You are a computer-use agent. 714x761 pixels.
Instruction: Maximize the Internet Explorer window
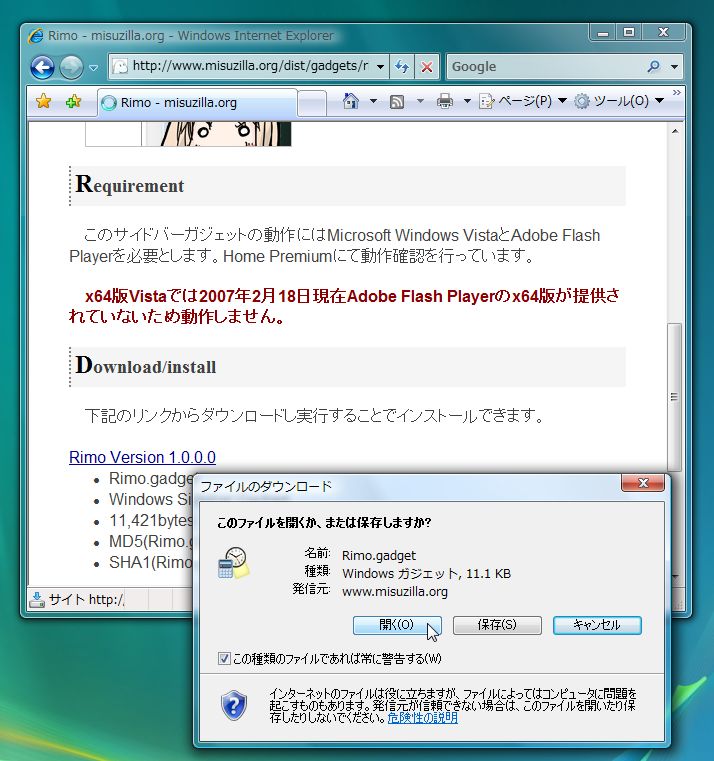click(629, 33)
